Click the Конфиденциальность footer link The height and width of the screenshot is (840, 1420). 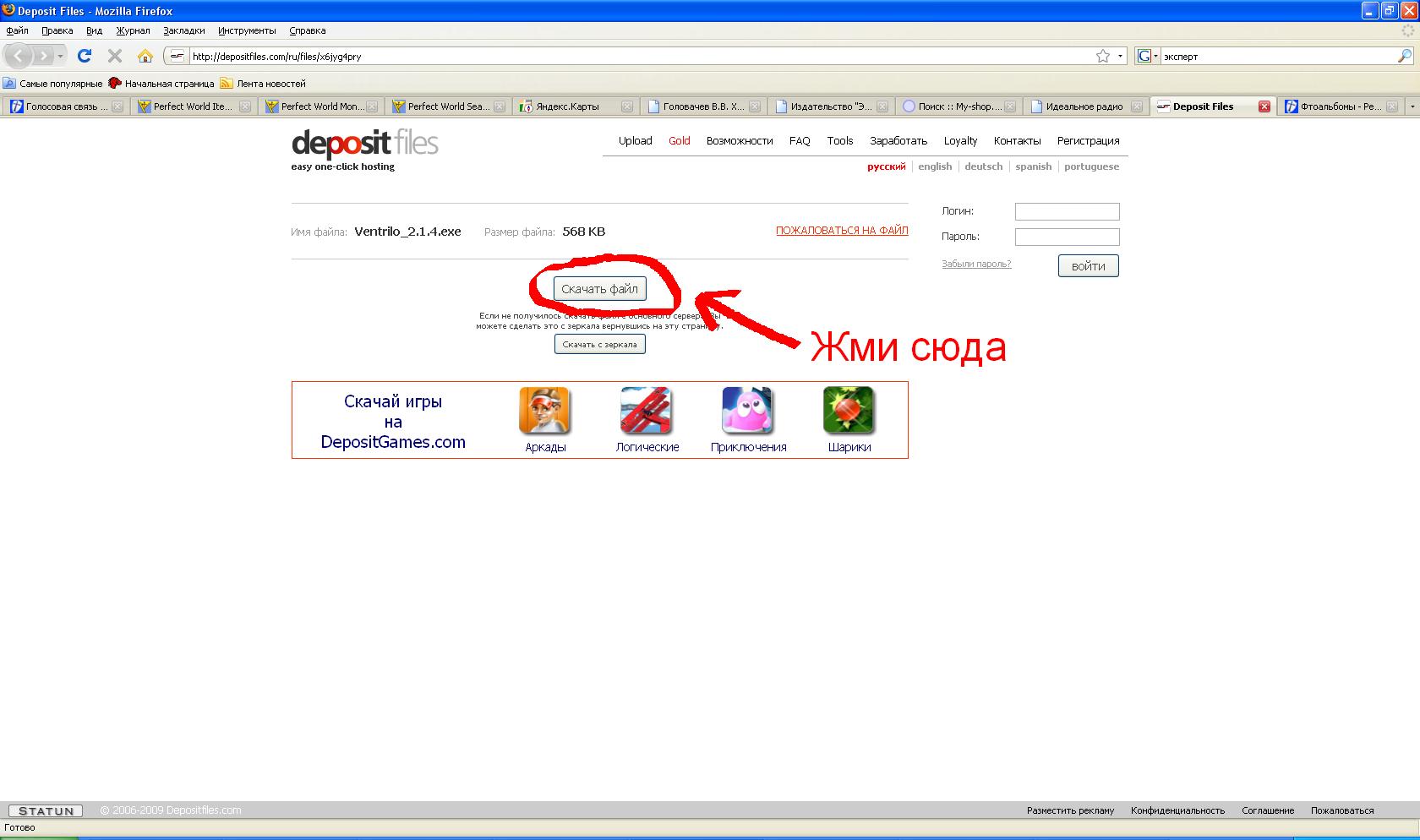1177,810
